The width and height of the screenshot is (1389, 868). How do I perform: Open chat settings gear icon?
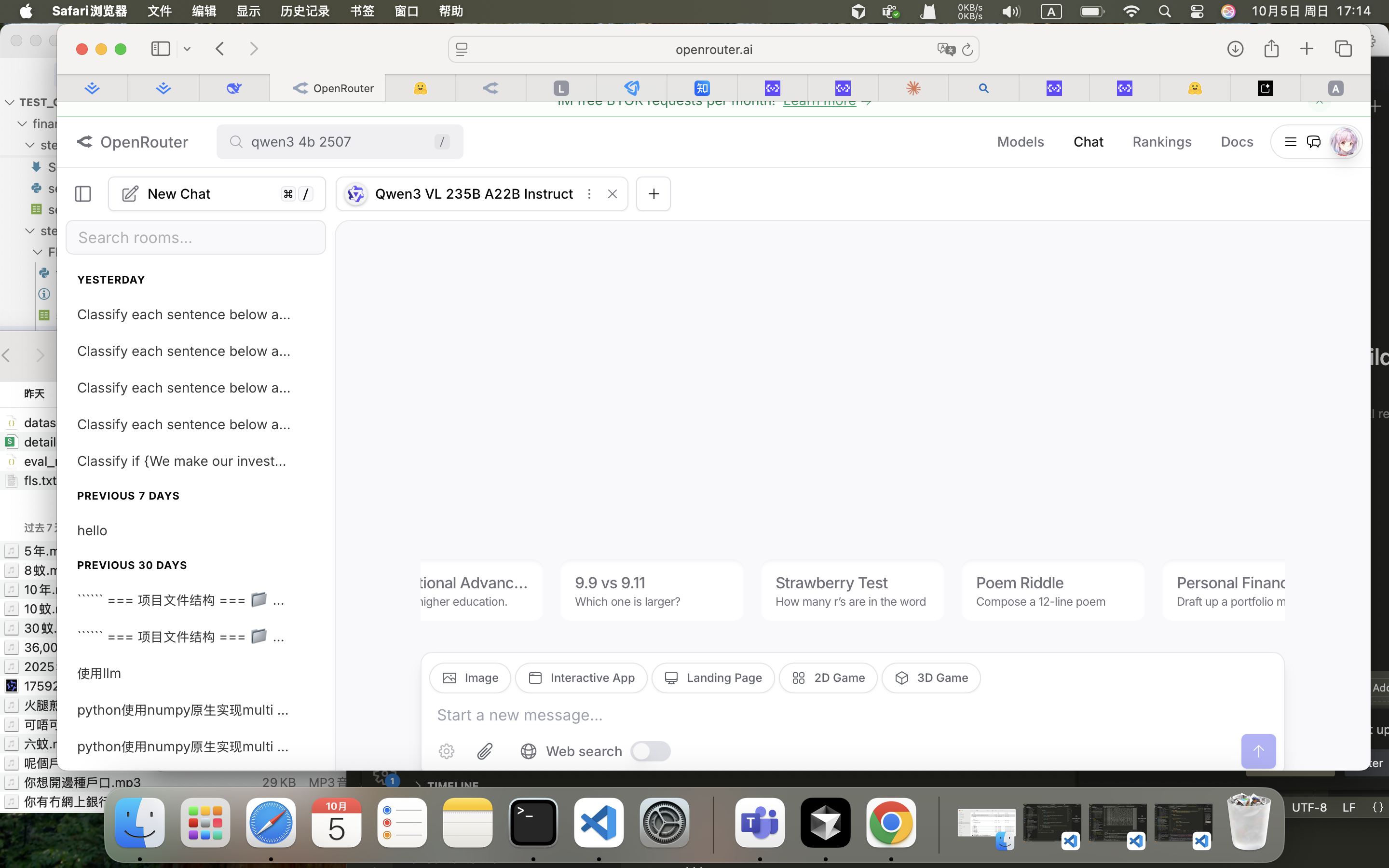[x=447, y=751]
